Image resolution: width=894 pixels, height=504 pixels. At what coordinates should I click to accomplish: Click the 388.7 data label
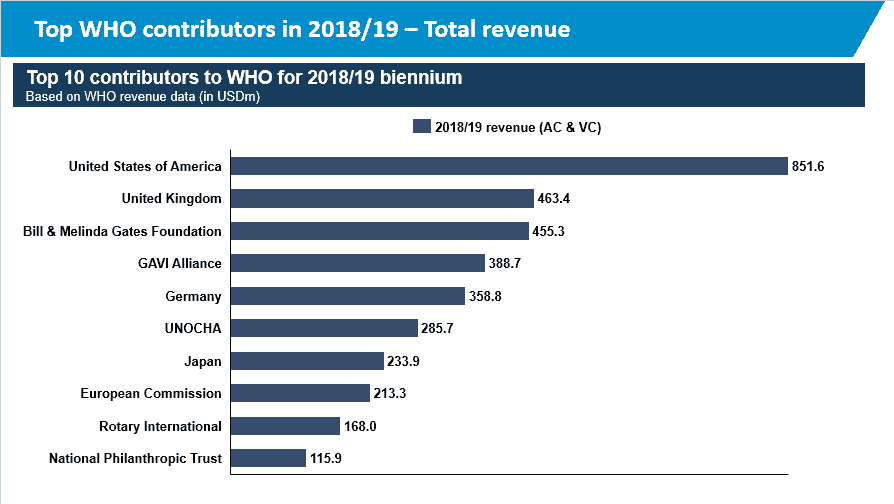(x=505, y=263)
